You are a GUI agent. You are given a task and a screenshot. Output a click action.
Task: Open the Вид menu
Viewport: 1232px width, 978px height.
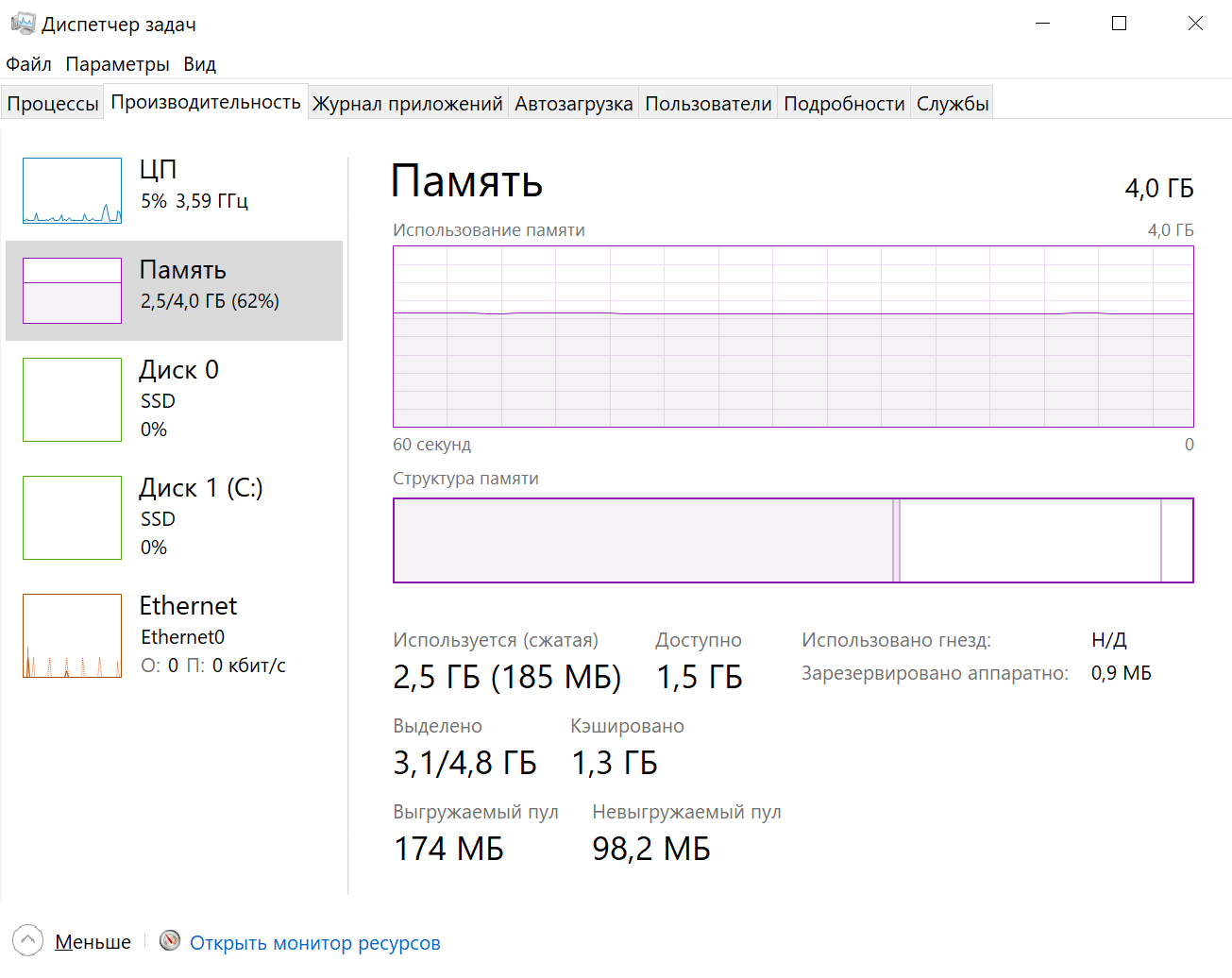click(x=199, y=64)
